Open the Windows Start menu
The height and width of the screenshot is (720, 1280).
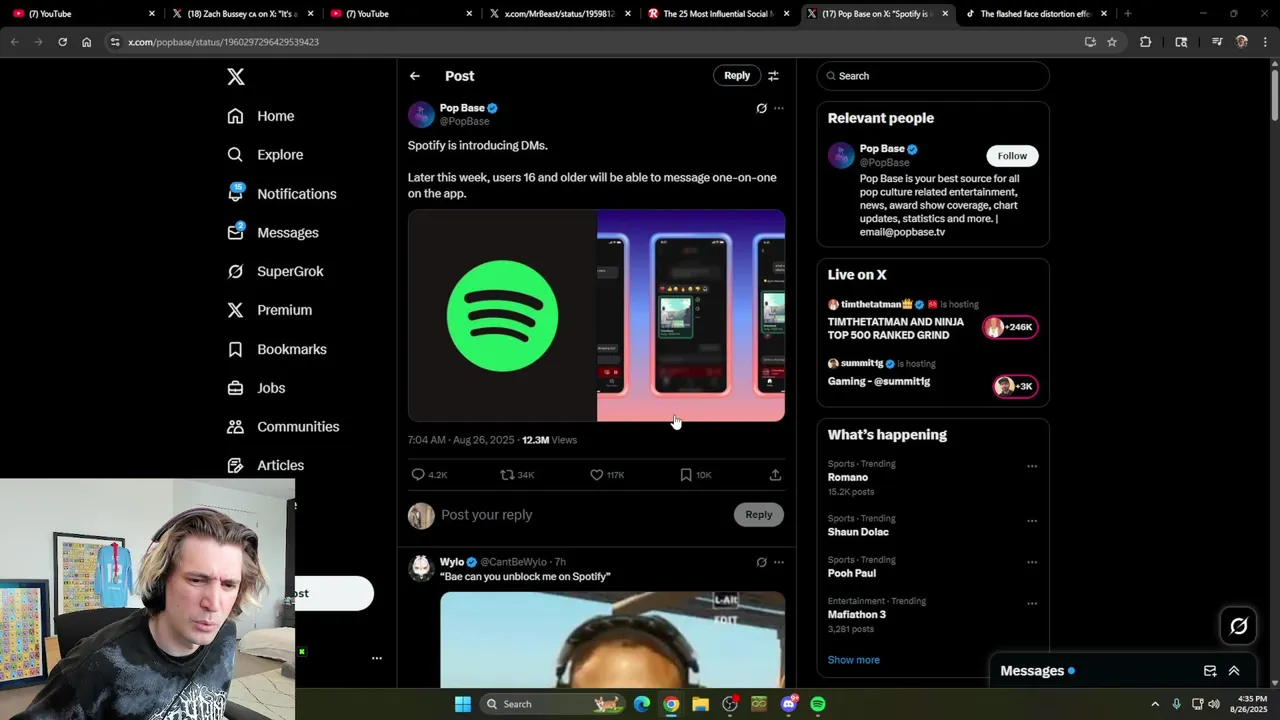click(463, 704)
